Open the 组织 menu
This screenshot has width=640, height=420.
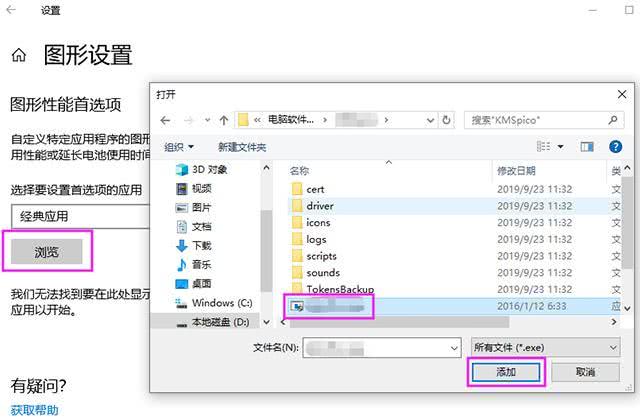tap(179, 147)
